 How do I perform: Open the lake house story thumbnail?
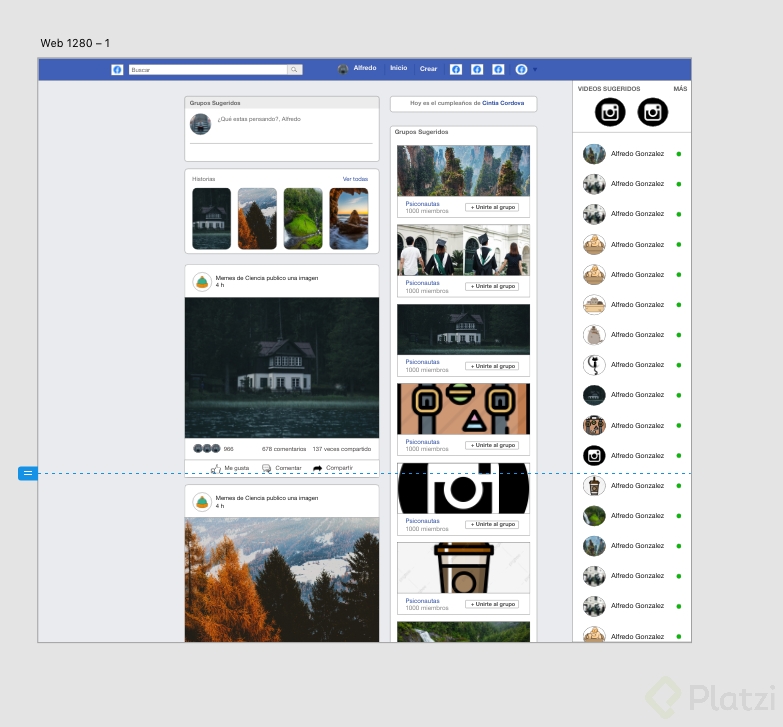[212, 218]
